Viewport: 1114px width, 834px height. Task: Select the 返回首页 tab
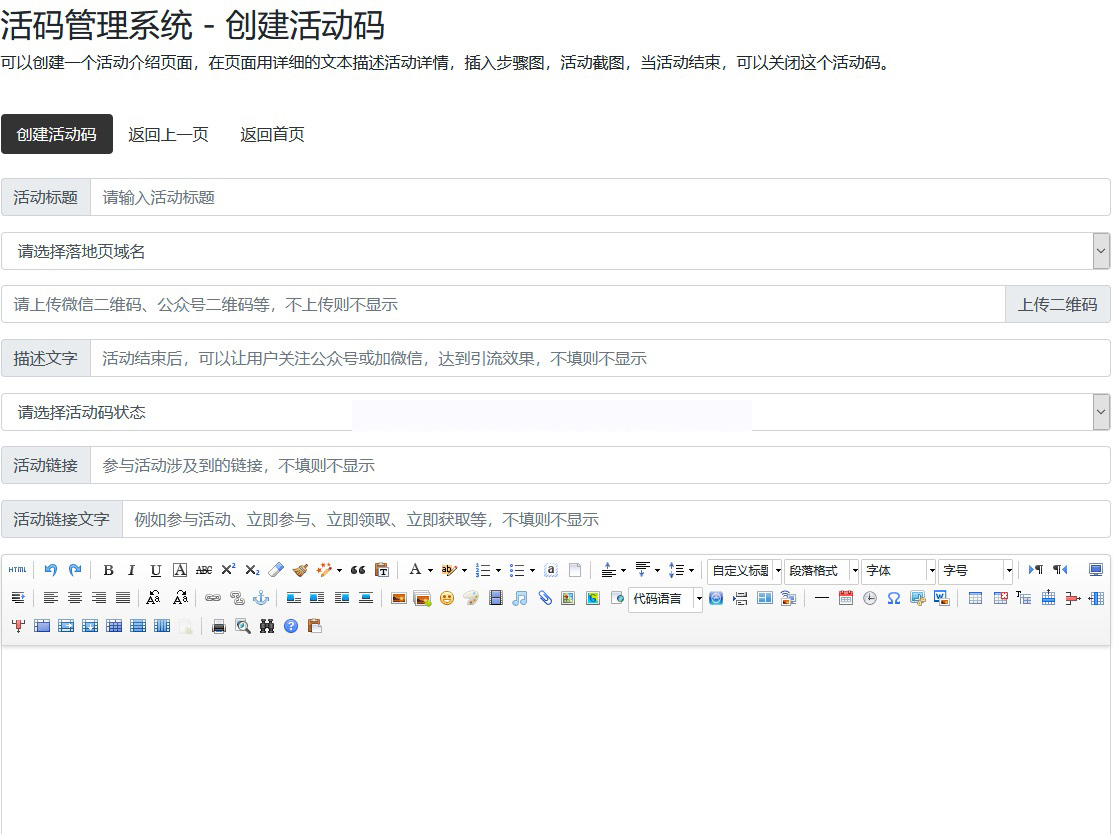point(272,134)
